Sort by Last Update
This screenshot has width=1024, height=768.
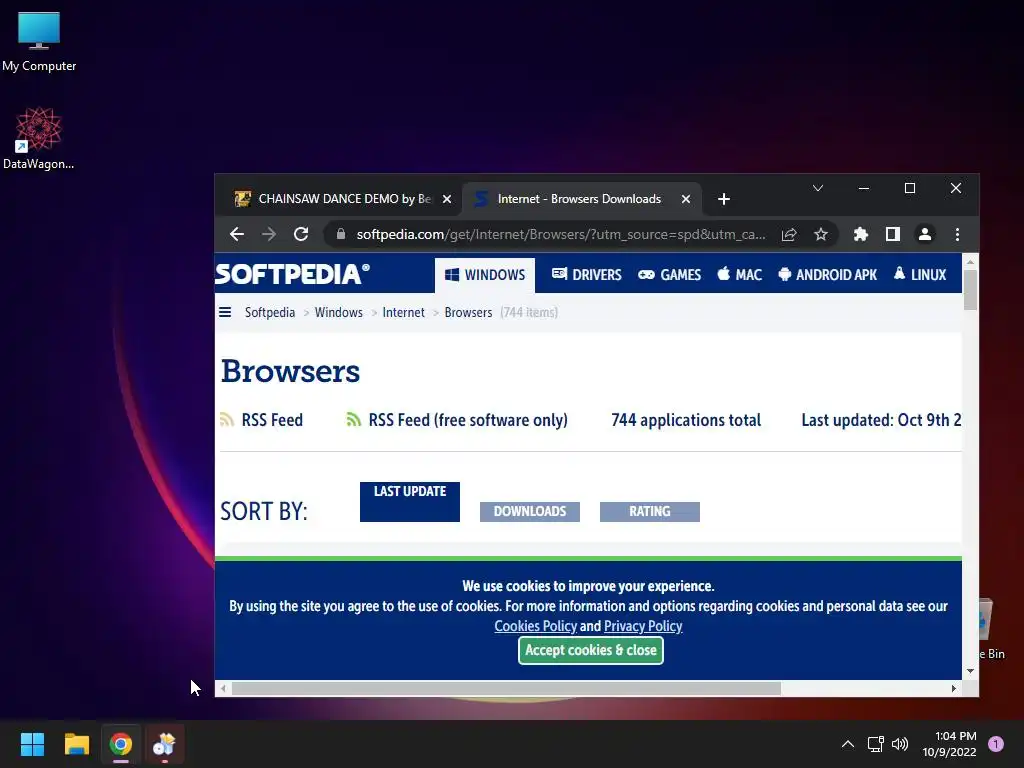tap(409, 502)
